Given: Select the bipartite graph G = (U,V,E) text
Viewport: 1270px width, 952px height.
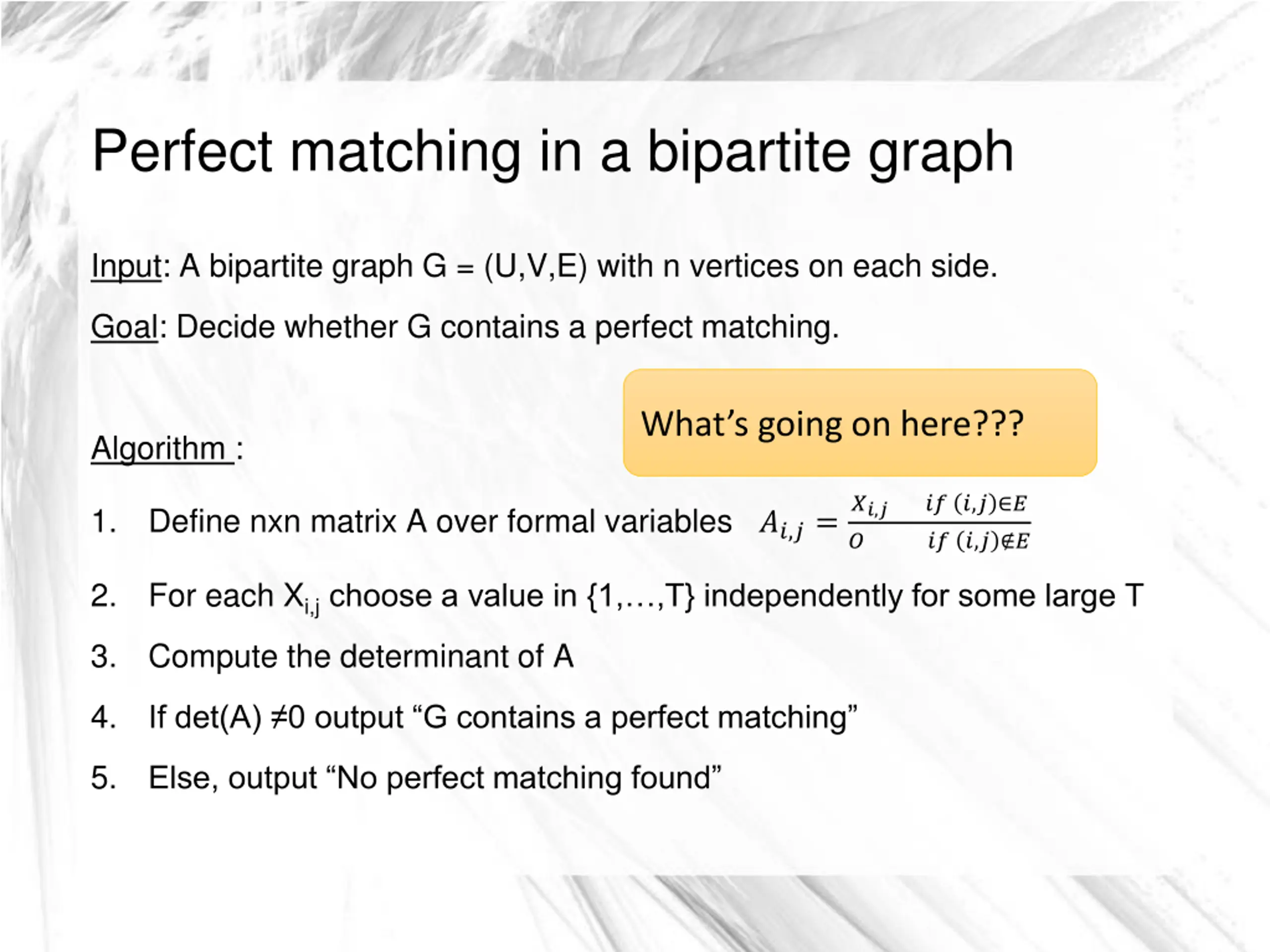Looking at the screenshot, I should [505, 267].
